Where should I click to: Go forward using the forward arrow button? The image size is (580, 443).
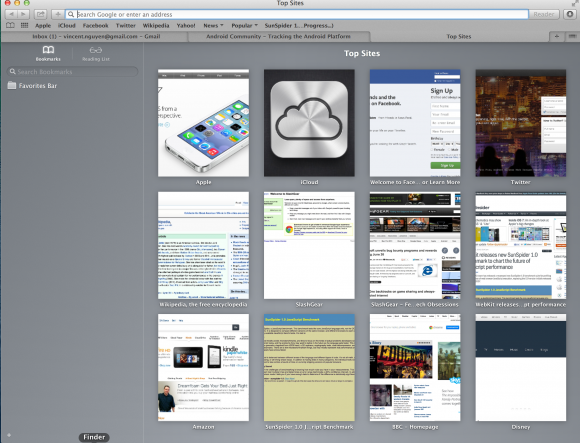click(23, 14)
